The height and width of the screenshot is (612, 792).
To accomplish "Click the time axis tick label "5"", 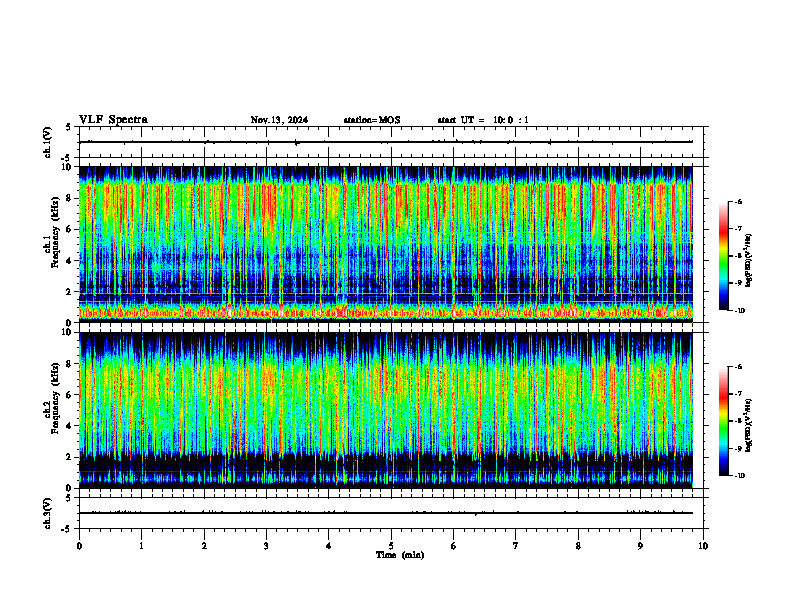I will (x=391, y=546).
